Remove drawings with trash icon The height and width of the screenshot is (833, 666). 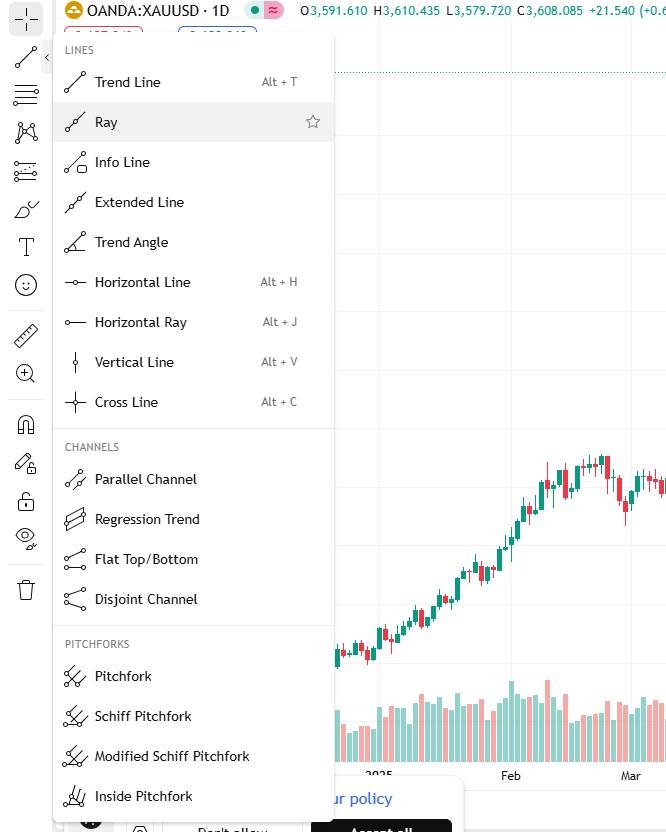coord(25,590)
